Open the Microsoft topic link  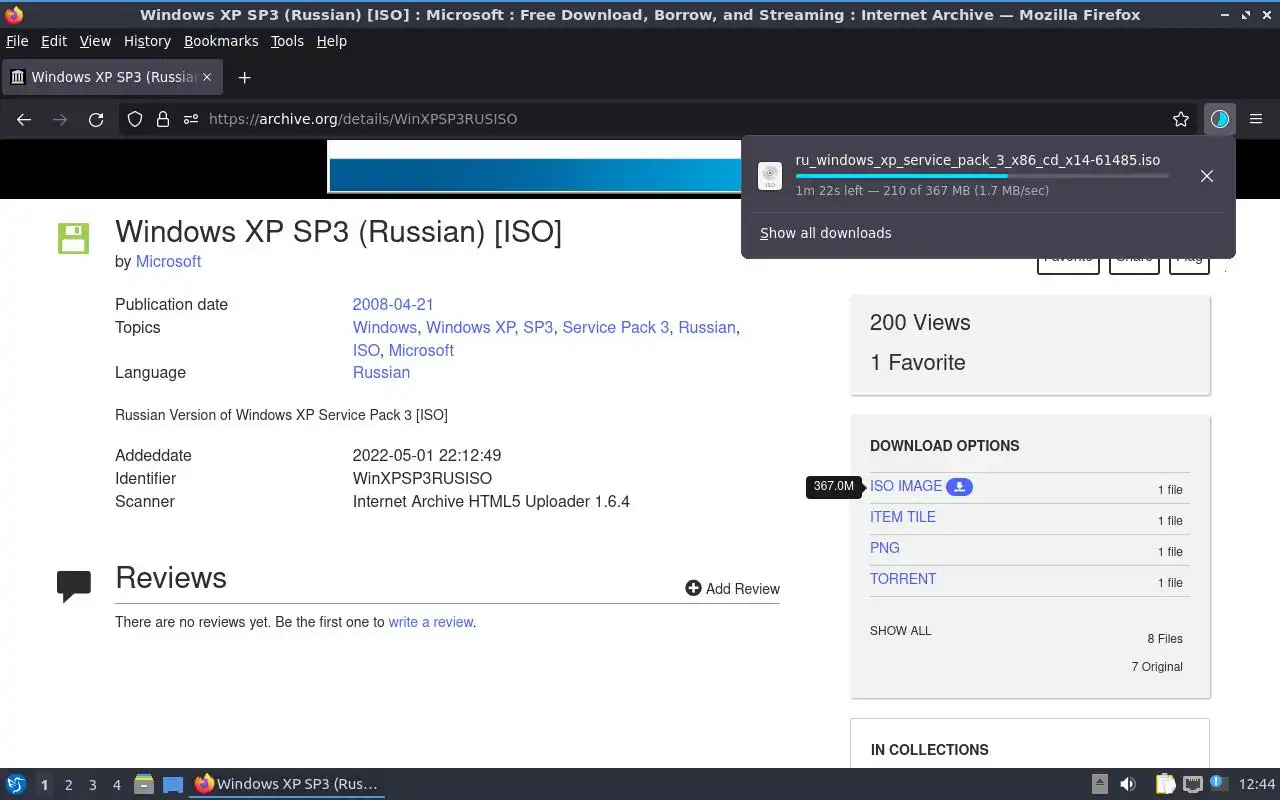click(x=421, y=350)
